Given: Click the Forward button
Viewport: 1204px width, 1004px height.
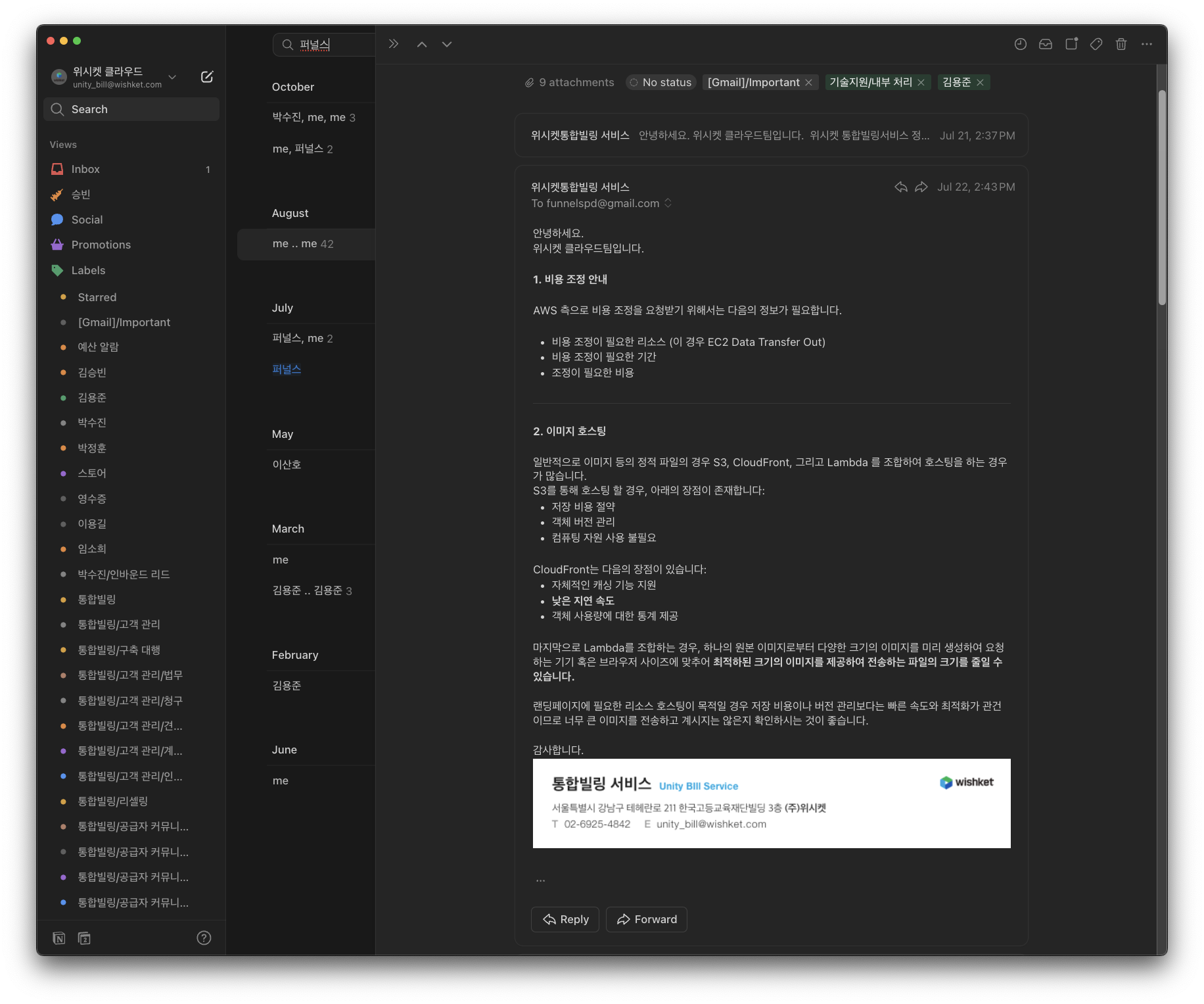Looking at the screenshot, I should click(x=647, y=919).
